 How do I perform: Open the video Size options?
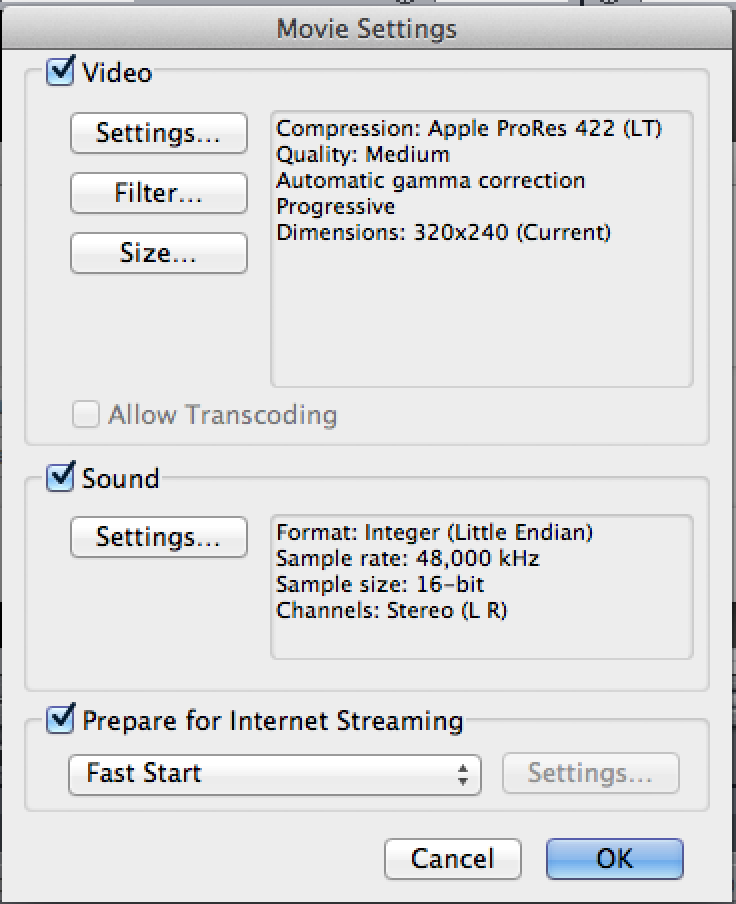pos(158,253)
